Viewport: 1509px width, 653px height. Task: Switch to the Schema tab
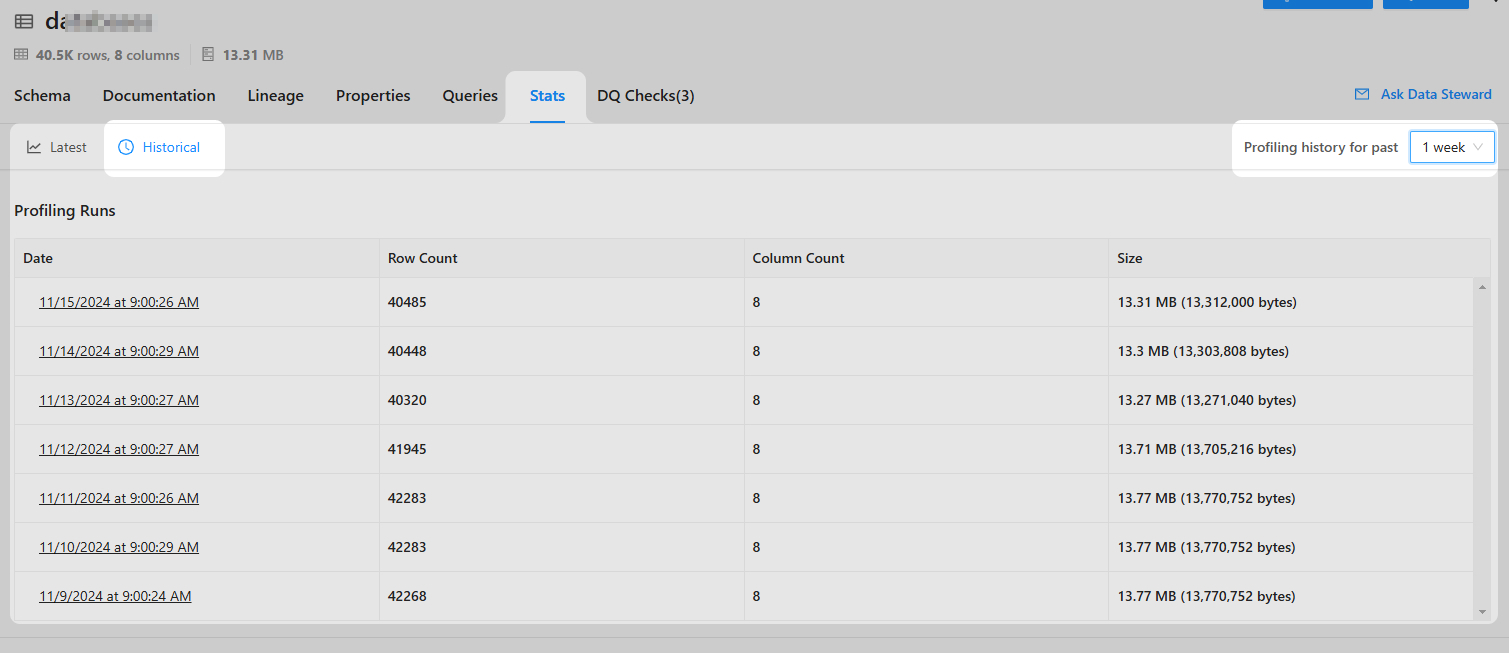42,96
